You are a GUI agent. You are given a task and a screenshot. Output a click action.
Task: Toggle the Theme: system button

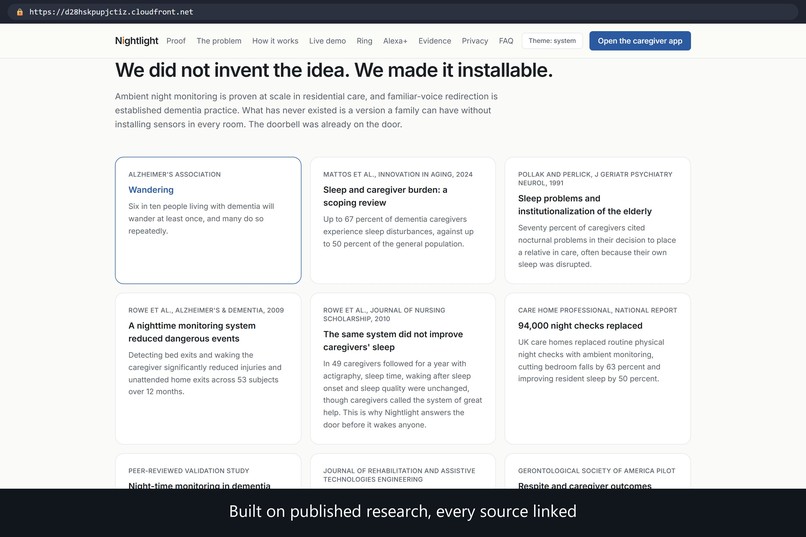552,41
